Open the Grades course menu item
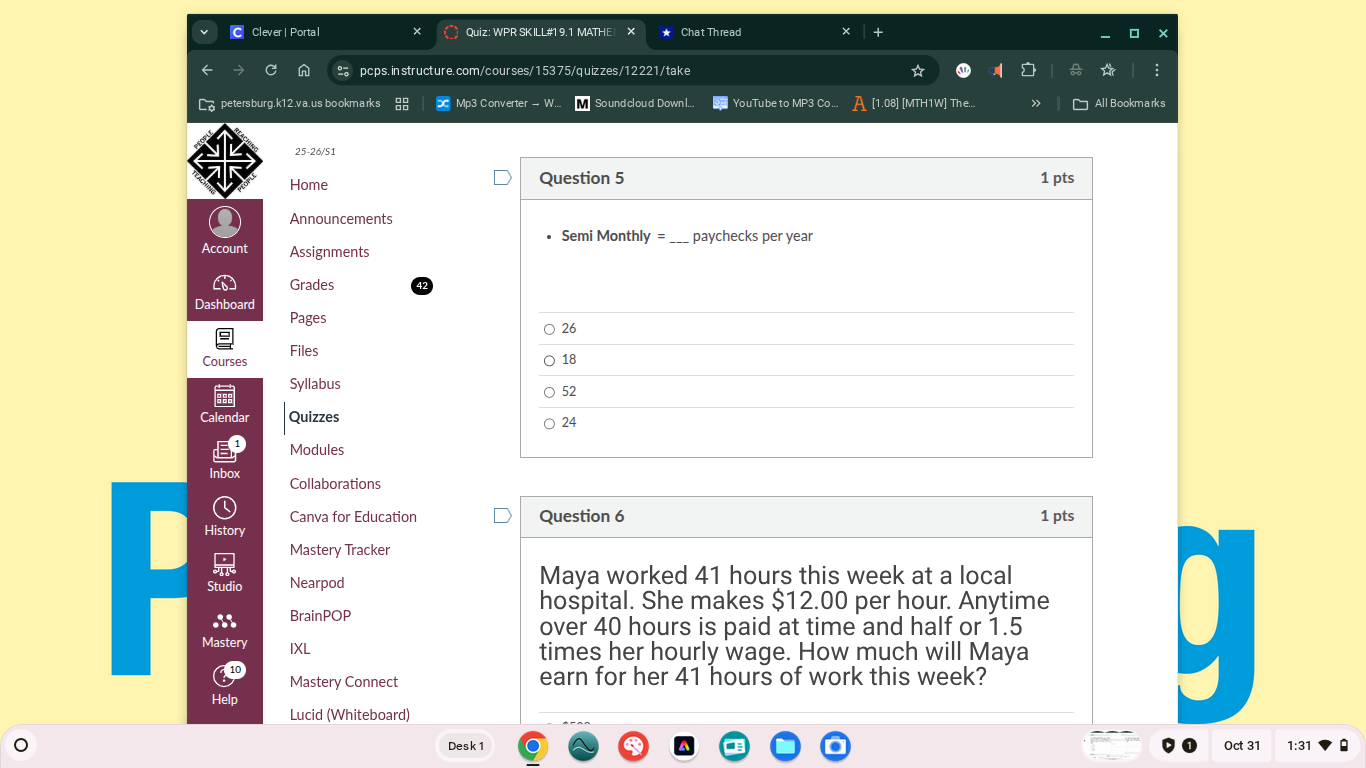Viewport: 1366px width, 768px height. [x=312, y=285]
